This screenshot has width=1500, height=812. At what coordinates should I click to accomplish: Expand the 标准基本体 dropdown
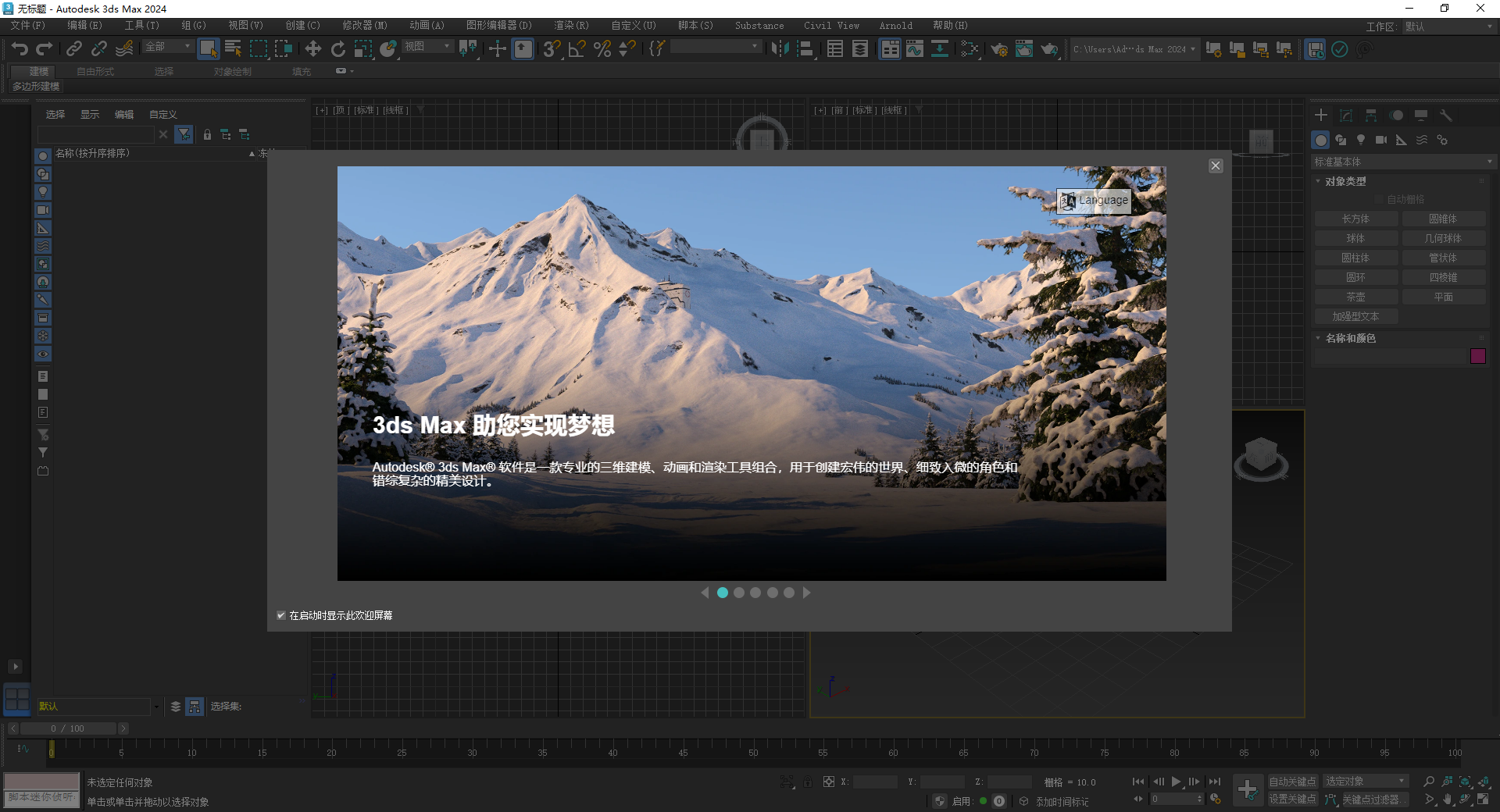point(1402,162)
